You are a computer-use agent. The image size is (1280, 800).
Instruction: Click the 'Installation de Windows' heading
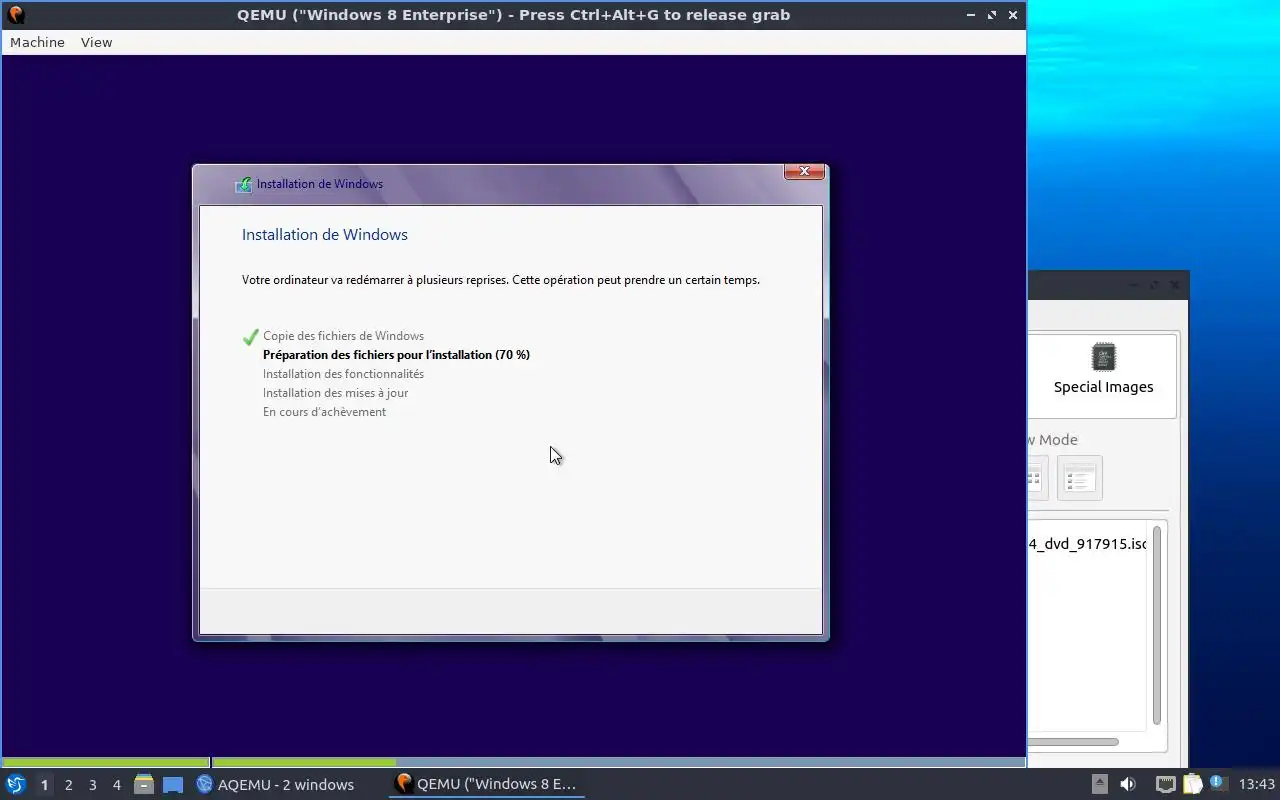click(325, 235)
